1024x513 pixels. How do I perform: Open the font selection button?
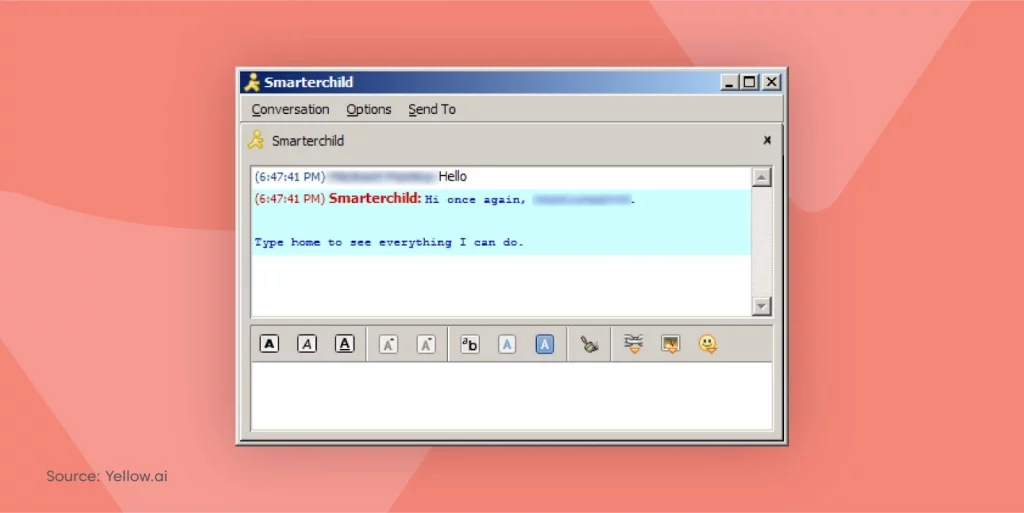(x=470, y=344)
